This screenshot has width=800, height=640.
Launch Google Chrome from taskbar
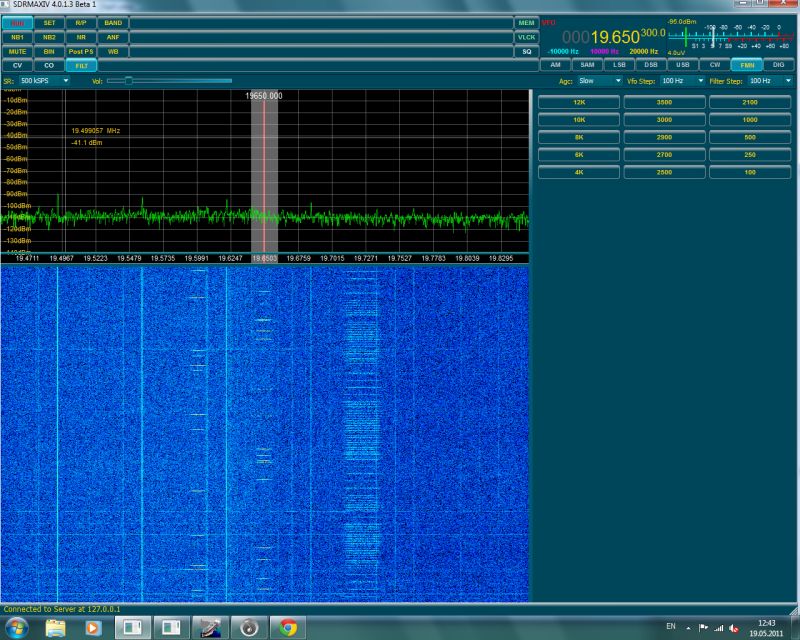[x=288, y=627]
